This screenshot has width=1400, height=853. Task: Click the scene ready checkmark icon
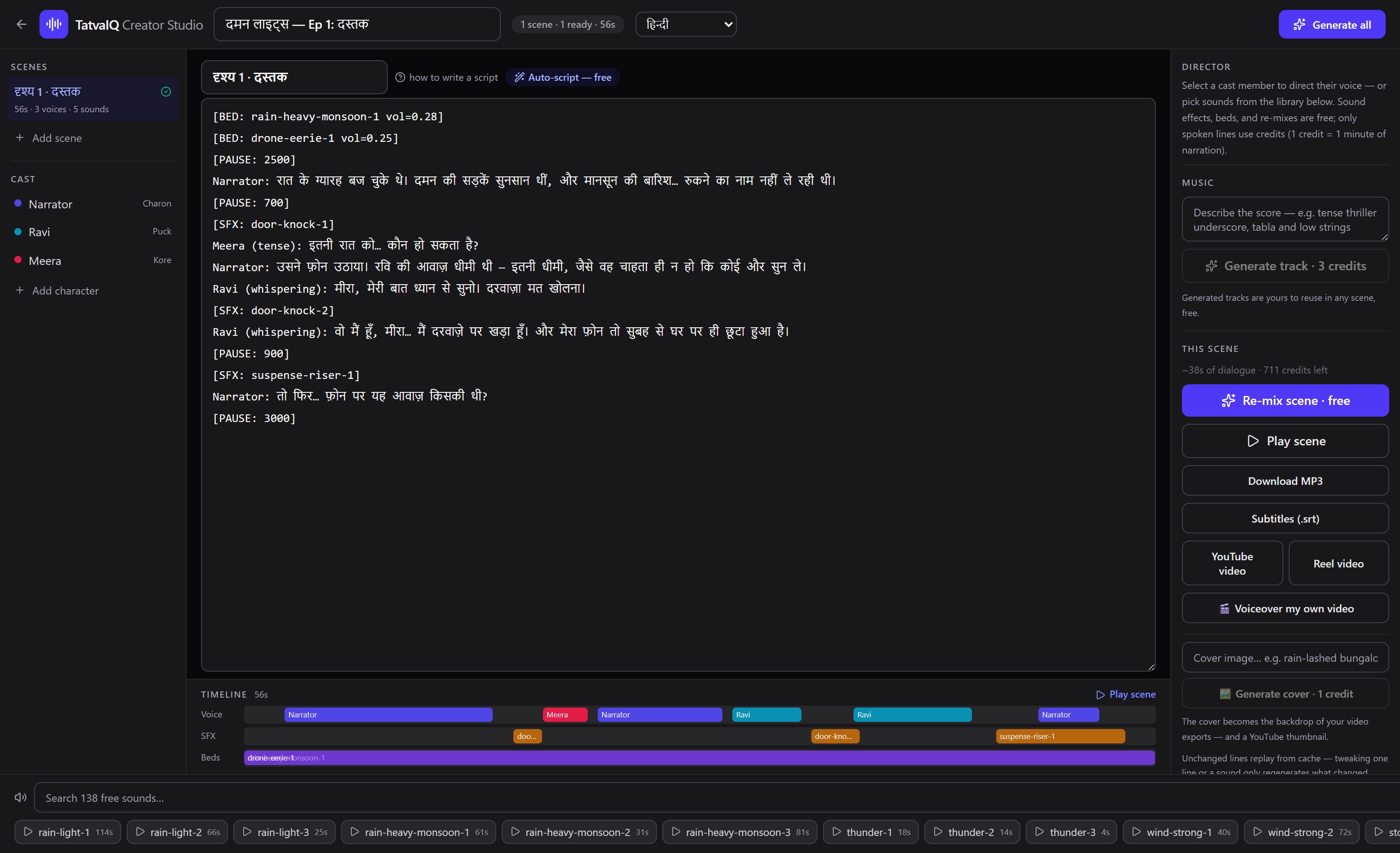pos(166,92)
